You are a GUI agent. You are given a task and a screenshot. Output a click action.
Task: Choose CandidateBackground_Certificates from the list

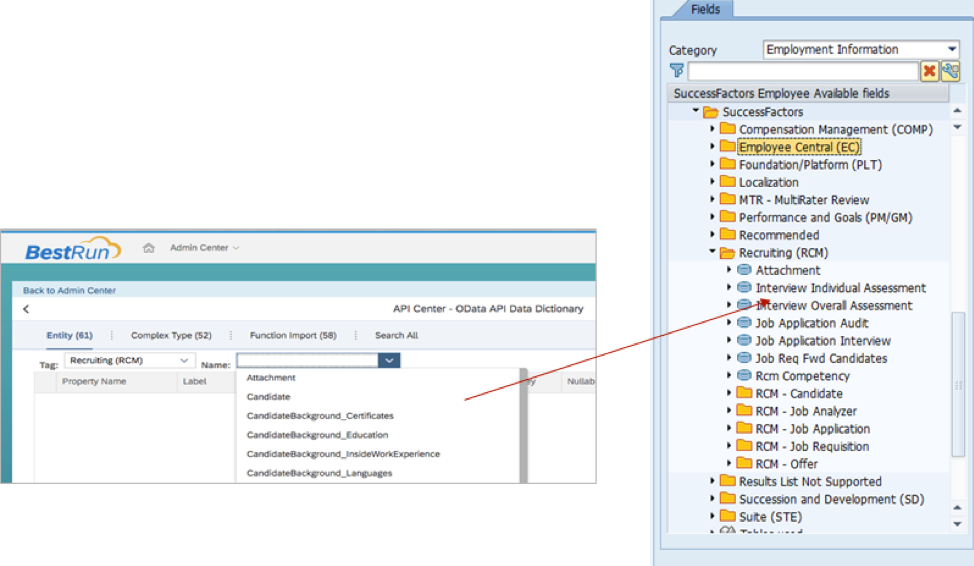coord(320,416)
